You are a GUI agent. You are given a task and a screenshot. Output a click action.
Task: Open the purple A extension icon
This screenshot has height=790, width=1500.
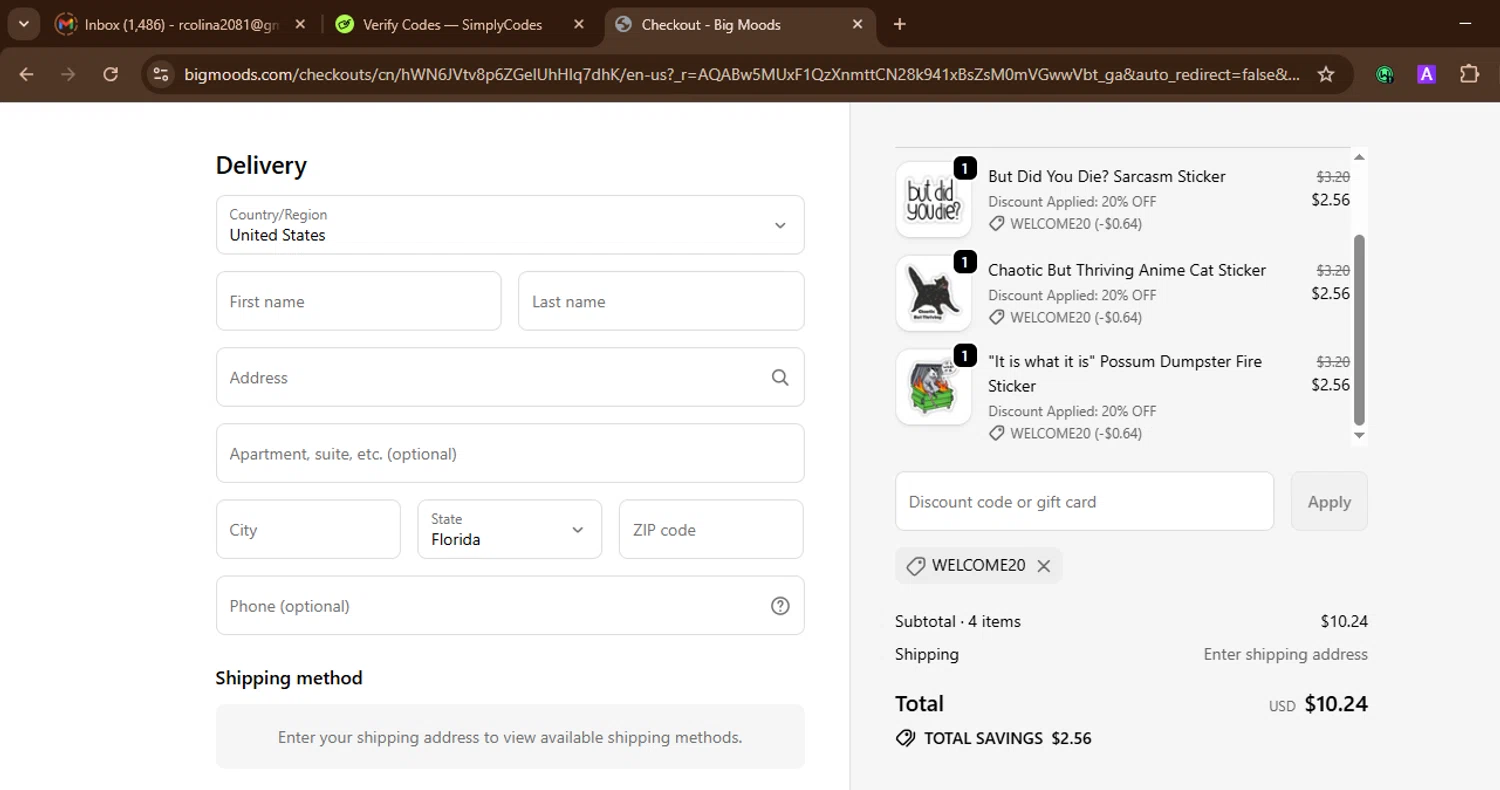point(1427,74)
